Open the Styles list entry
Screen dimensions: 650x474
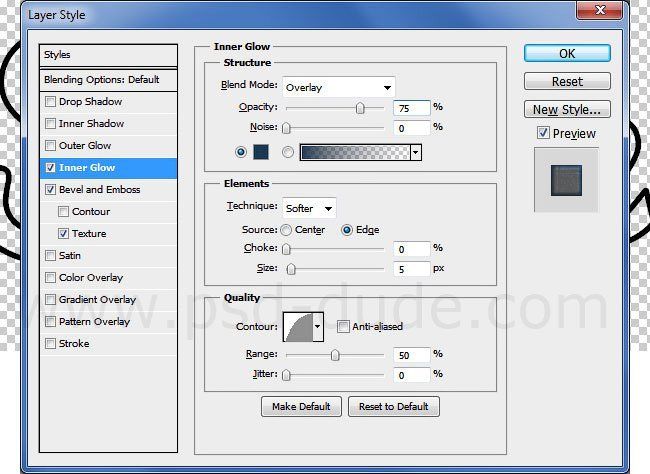pyautogui.click(x=108, y=55)
